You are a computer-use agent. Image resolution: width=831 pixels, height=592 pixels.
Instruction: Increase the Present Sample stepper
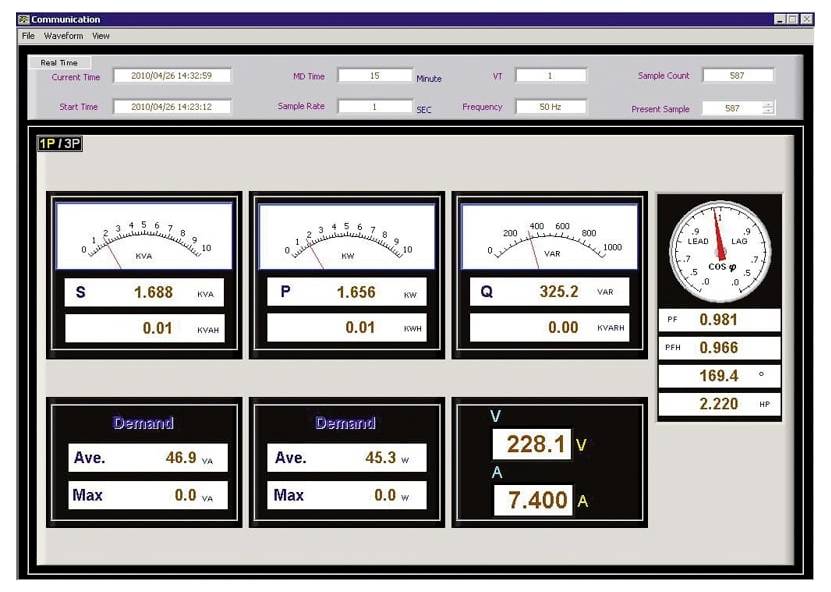pos(768,104)
